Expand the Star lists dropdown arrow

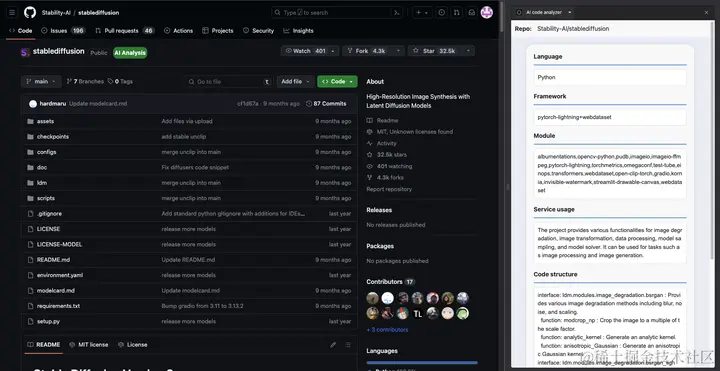[x=468, y=51]
